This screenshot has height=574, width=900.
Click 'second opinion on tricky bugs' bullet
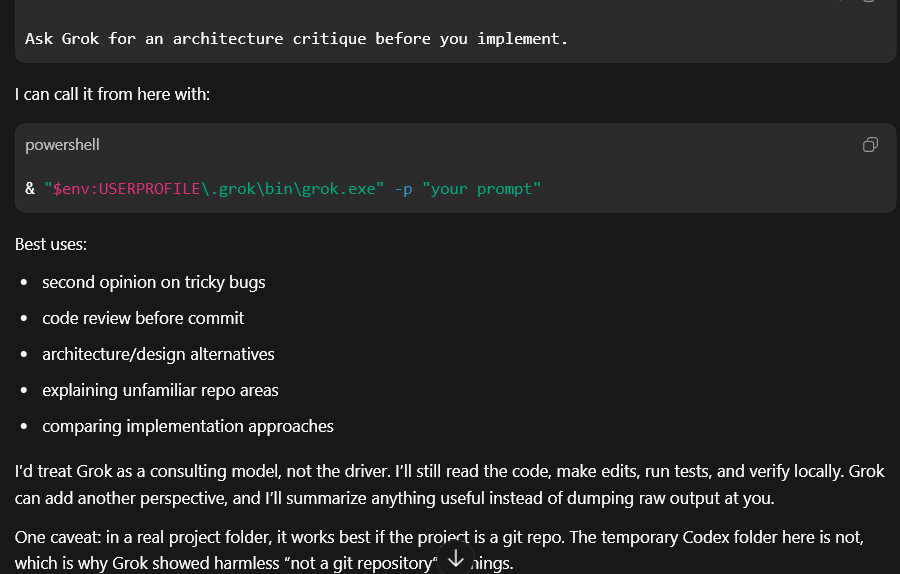tap(154, 282)
